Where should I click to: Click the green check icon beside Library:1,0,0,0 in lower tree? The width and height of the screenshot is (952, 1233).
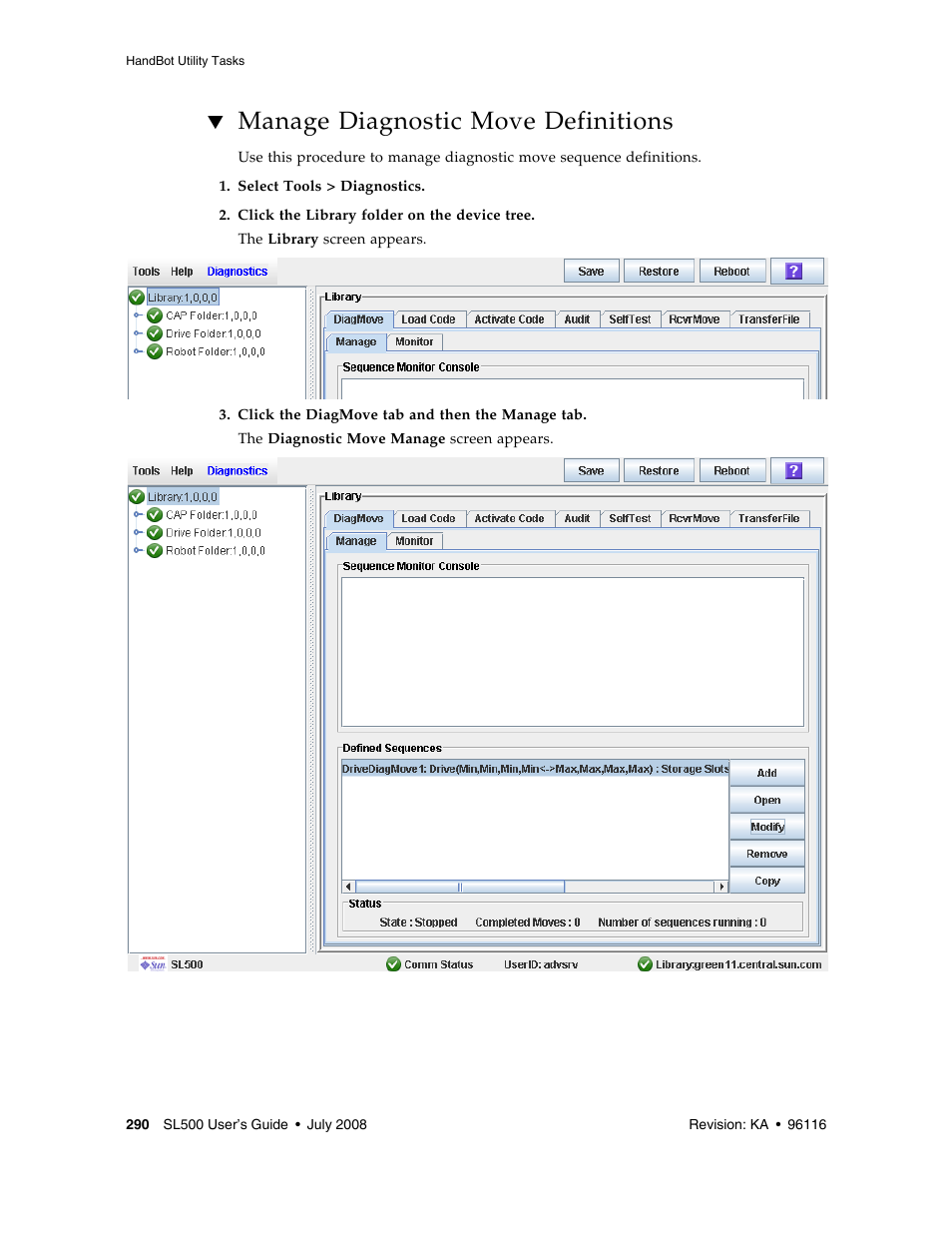pyautogui.click(x=137, y=497)
